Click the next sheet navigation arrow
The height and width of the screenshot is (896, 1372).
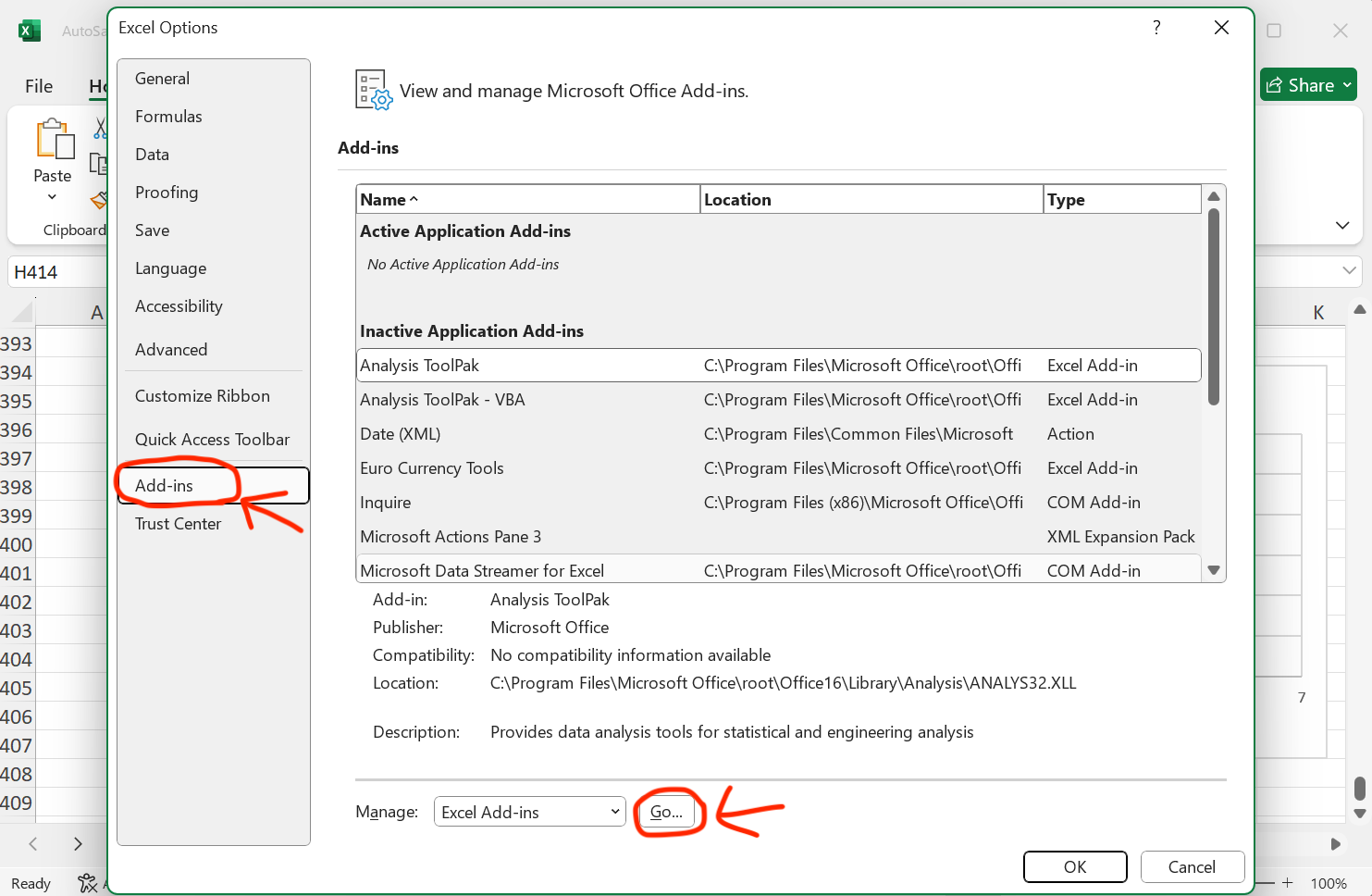click(78, 843)
